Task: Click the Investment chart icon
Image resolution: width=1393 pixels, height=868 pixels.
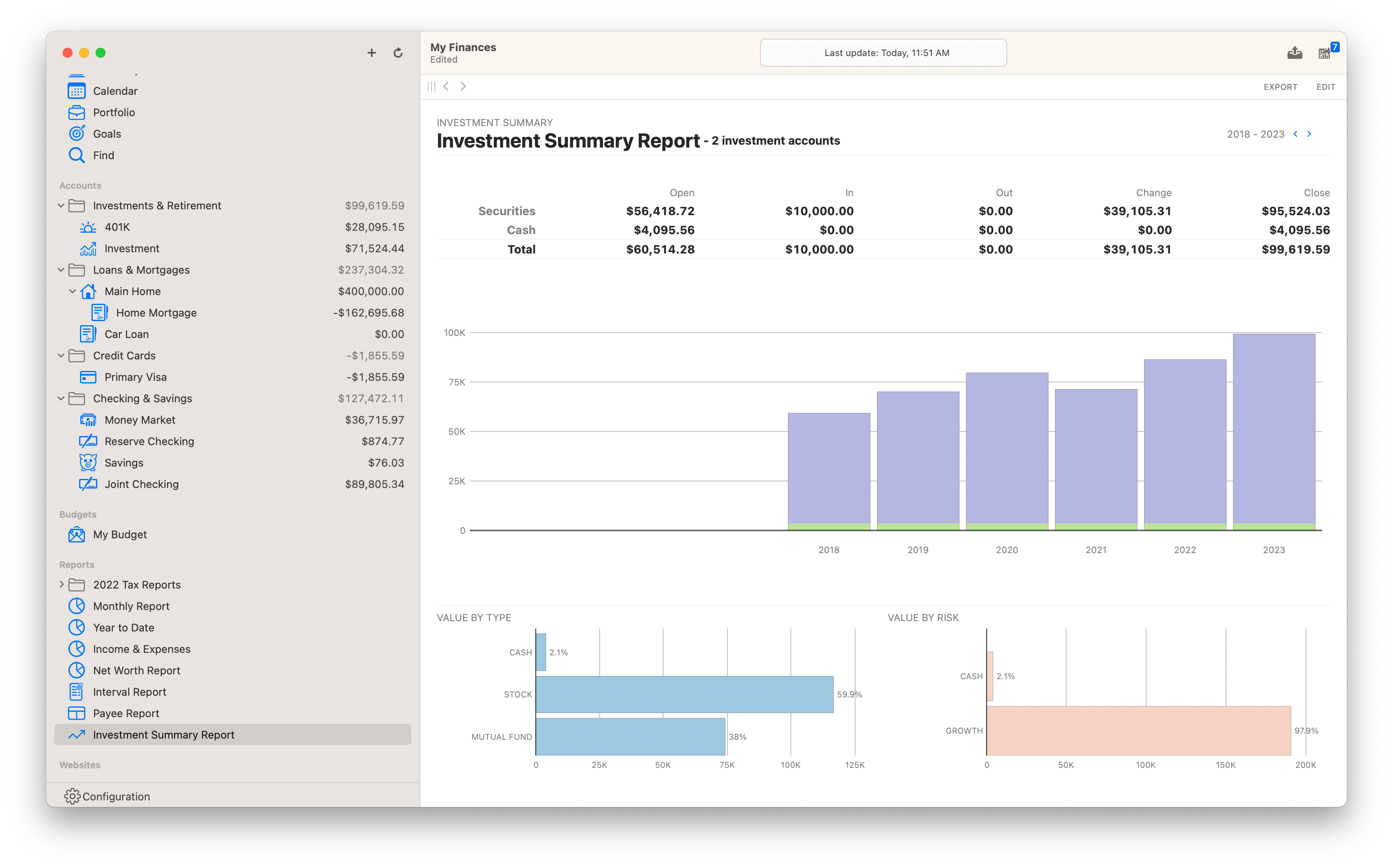Action: point(88,249)
